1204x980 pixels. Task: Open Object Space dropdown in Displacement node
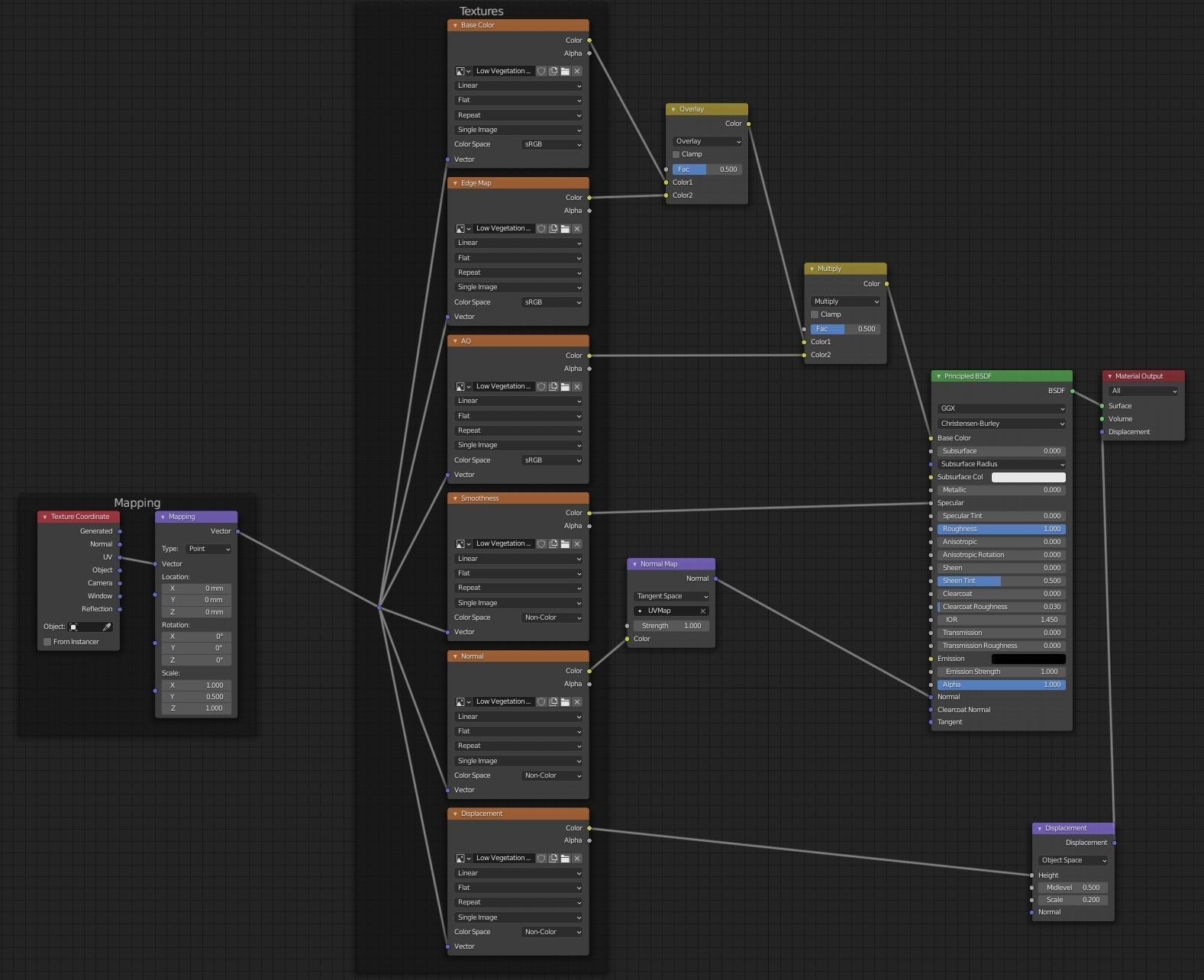point(1073,860)
